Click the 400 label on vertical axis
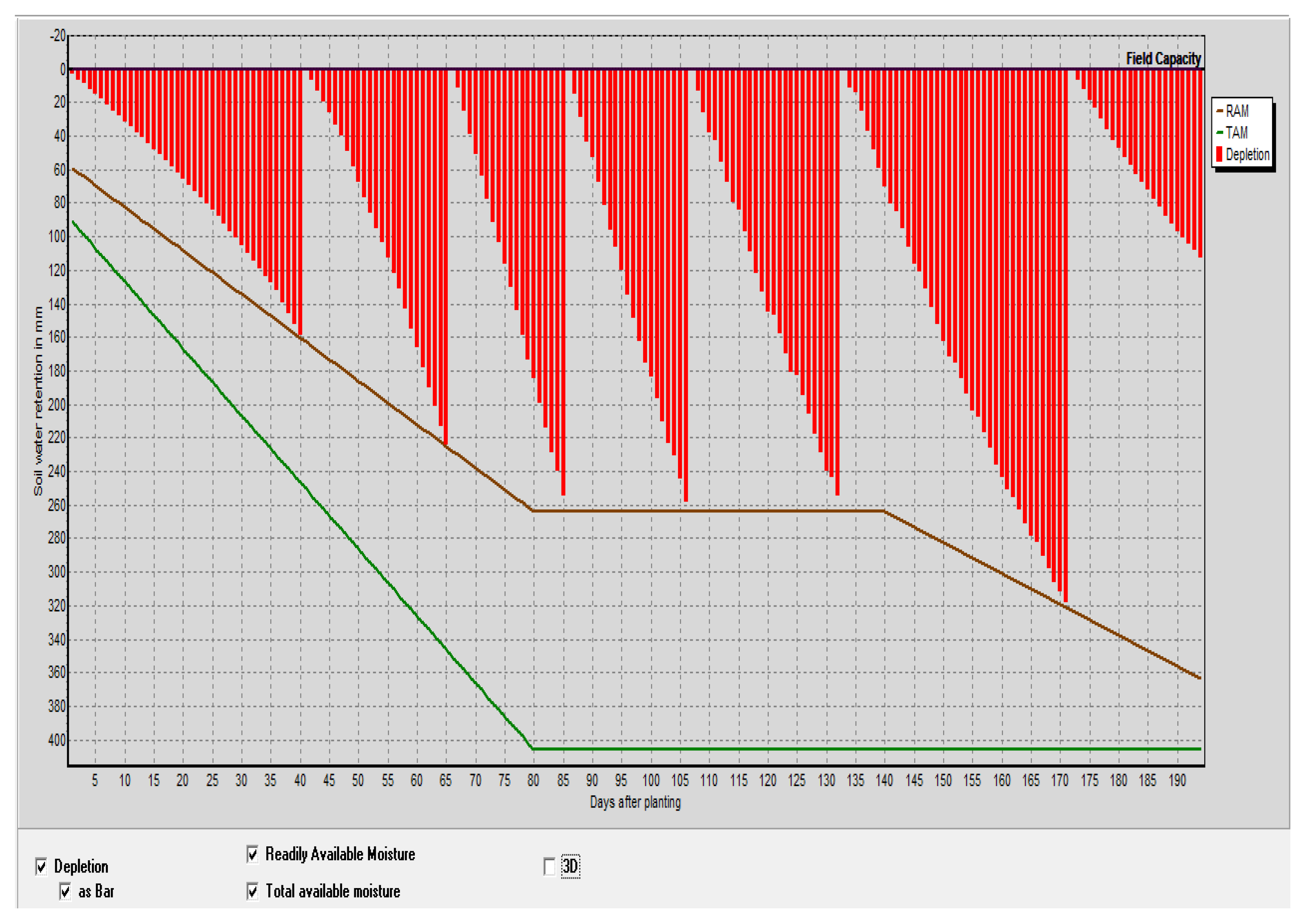 (57, 740)
